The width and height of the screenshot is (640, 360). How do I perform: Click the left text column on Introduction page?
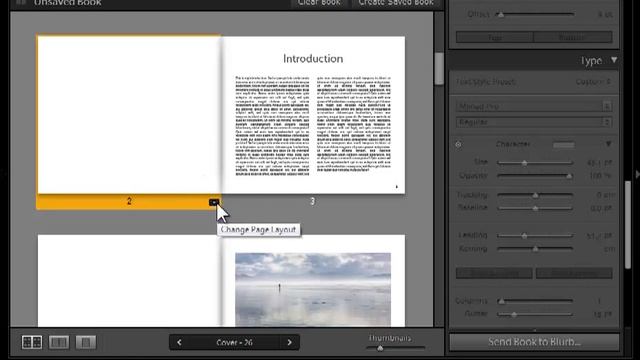coord(272,126)
